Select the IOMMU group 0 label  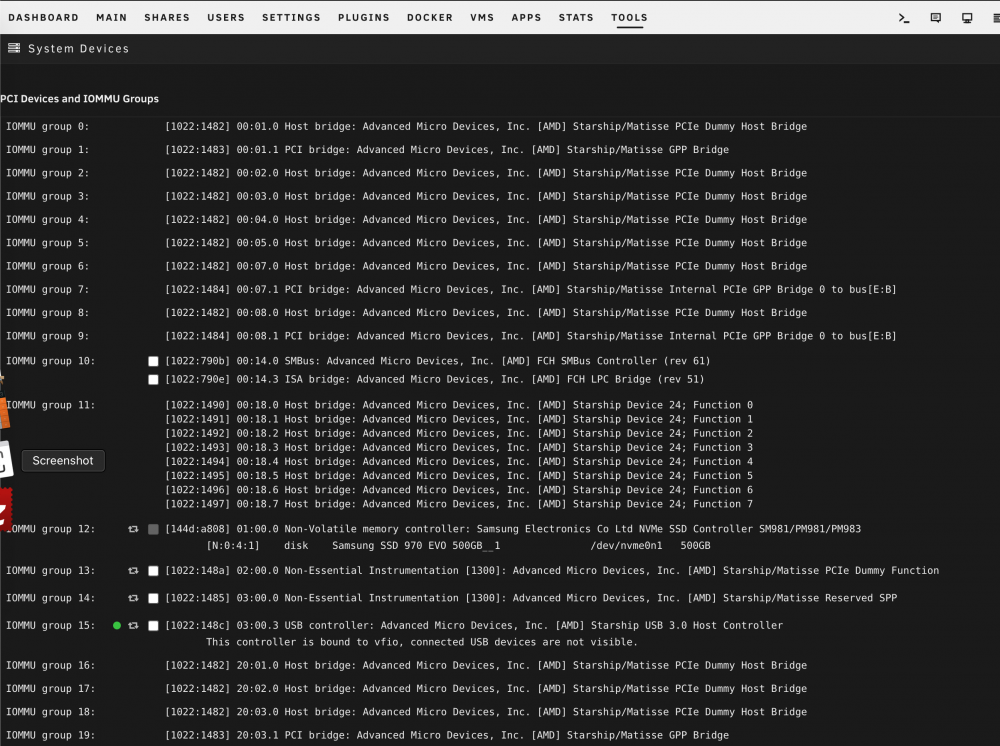(48, 126)
